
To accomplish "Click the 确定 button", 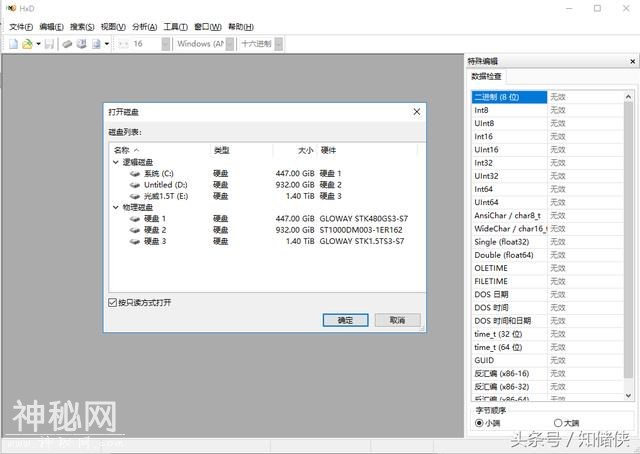I will 345,320.
